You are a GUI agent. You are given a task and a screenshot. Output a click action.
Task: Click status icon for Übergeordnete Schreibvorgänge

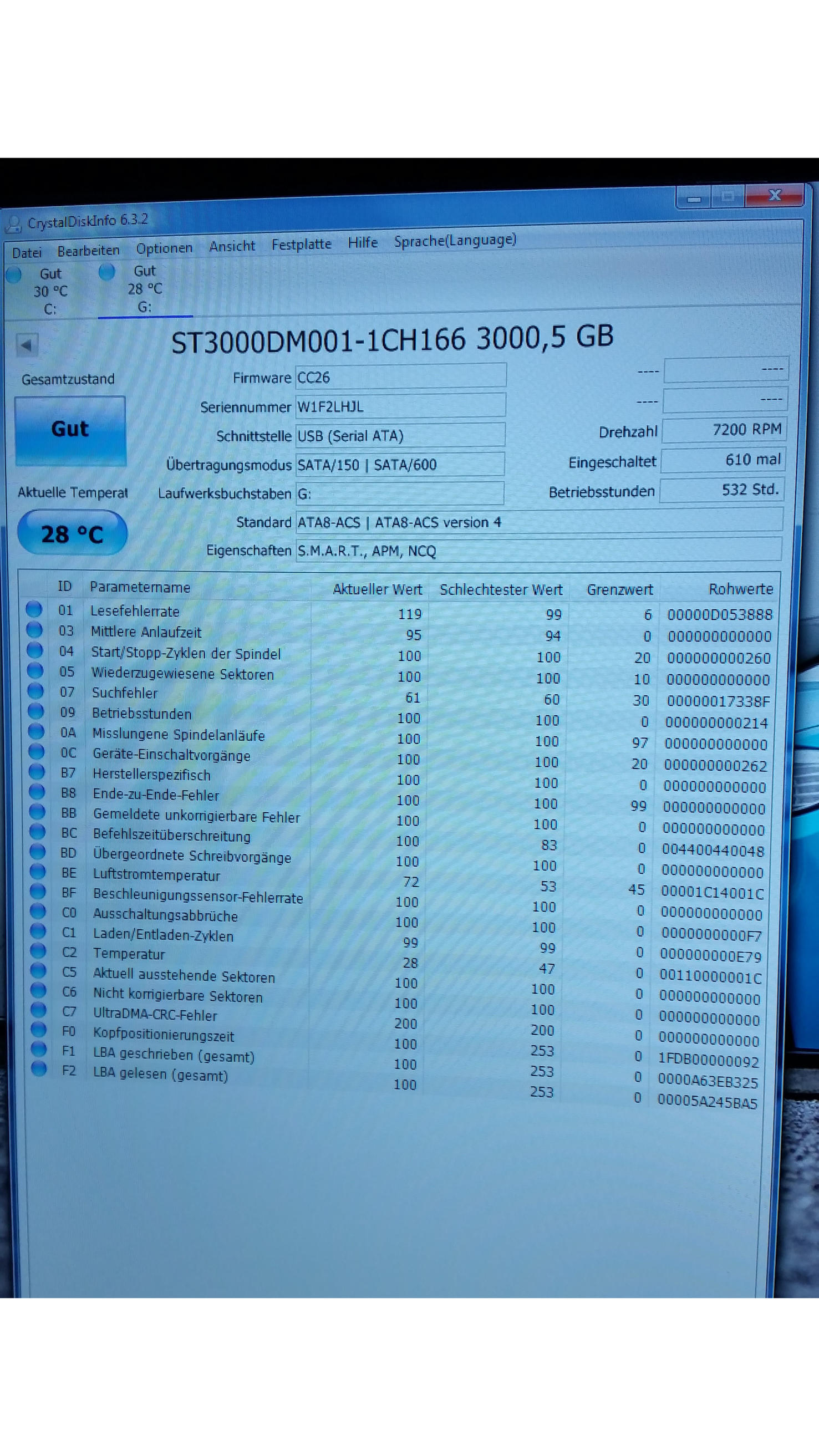(x=37, y=851)
